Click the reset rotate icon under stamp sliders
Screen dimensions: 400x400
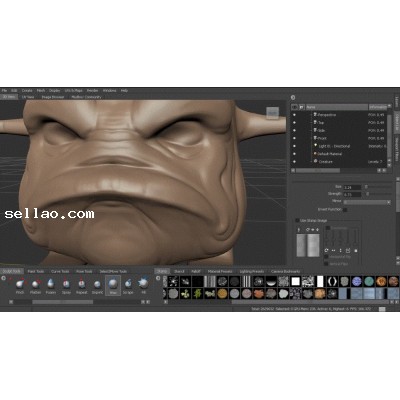326,250
